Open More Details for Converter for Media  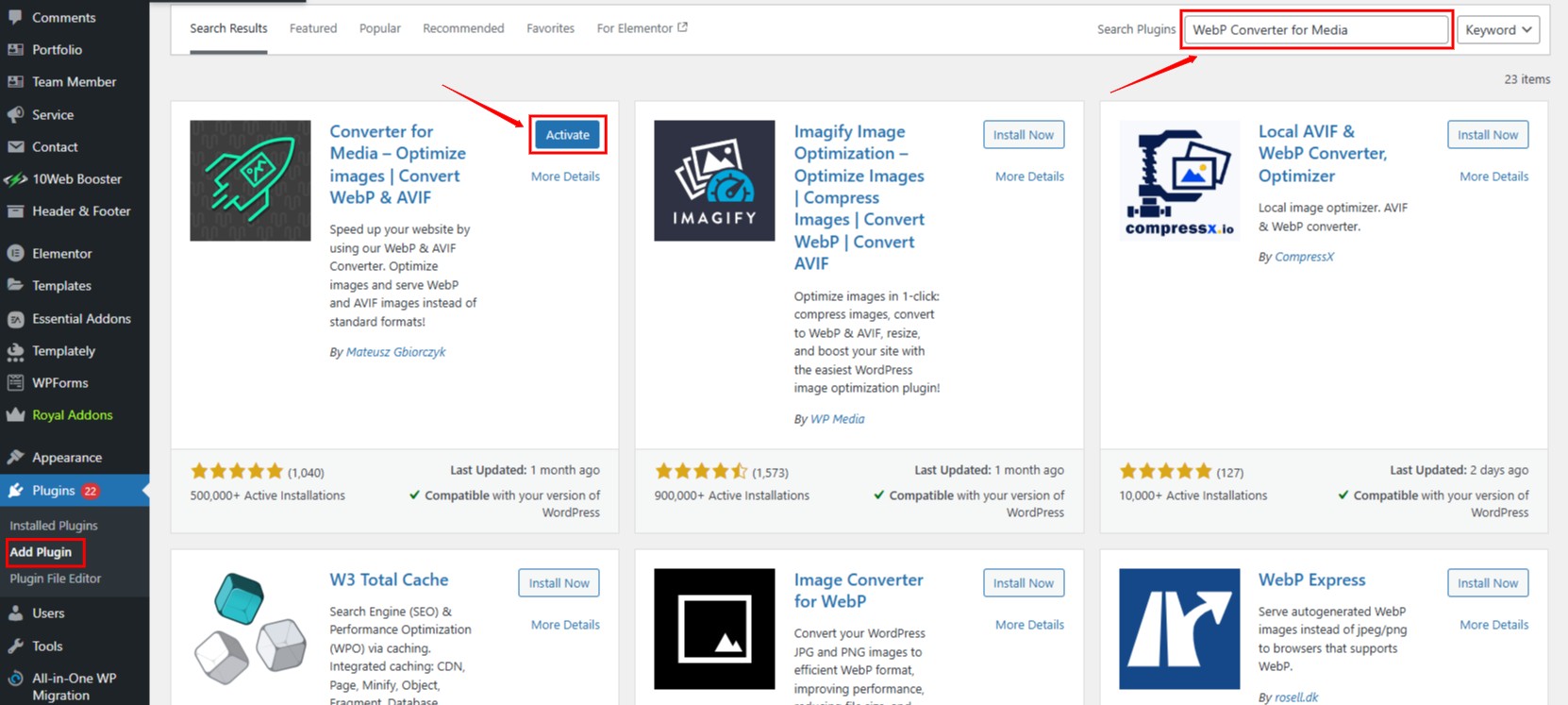565,176
